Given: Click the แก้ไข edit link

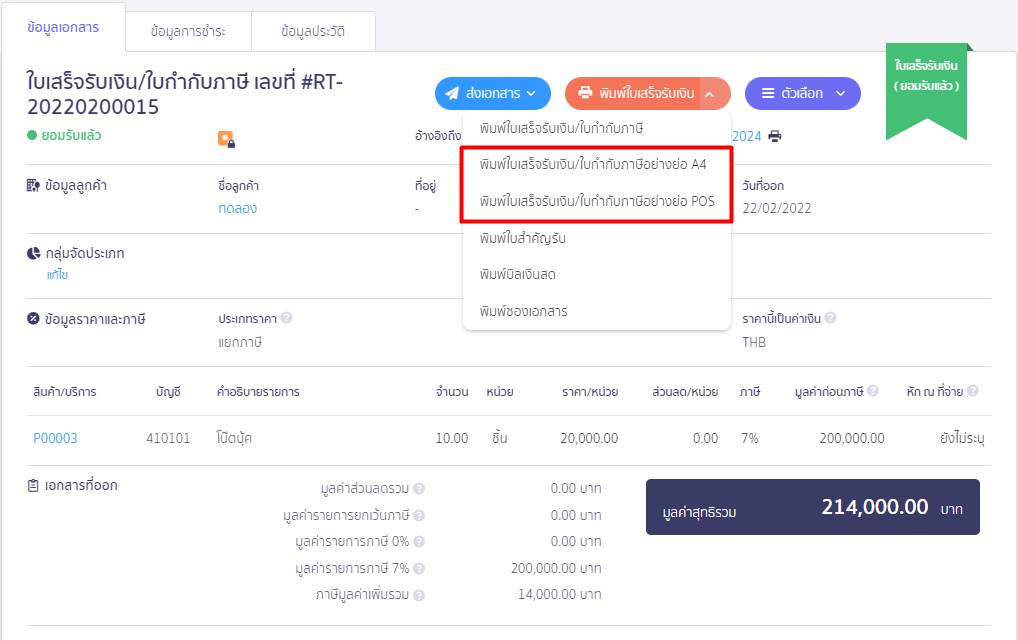Looking at the screenshot, I should [57, 275].
